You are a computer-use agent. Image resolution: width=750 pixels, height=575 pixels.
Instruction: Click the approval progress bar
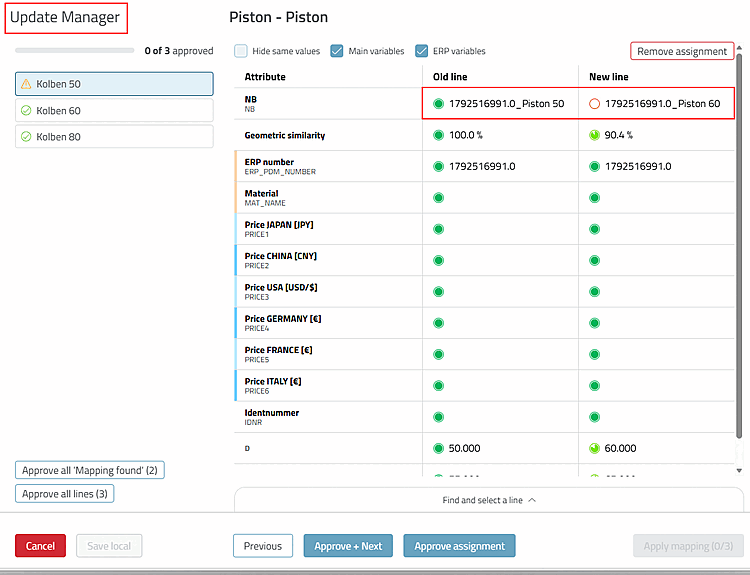(75, 50)
